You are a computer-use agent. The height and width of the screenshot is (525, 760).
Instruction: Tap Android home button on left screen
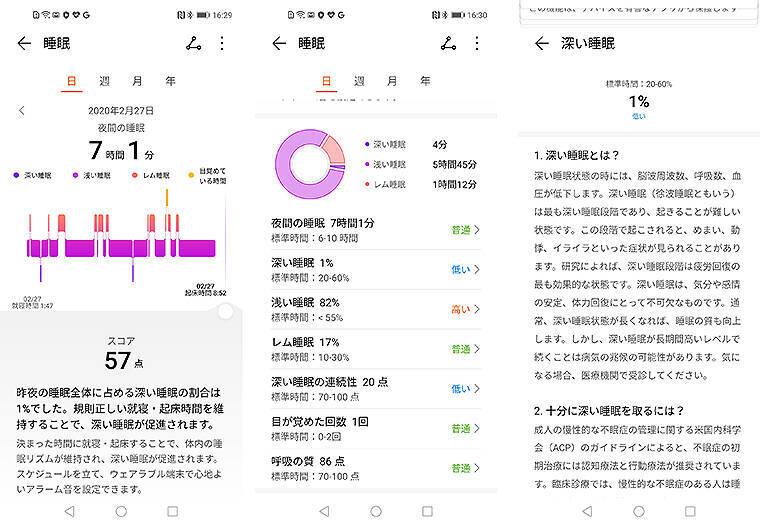click(121, 511)
